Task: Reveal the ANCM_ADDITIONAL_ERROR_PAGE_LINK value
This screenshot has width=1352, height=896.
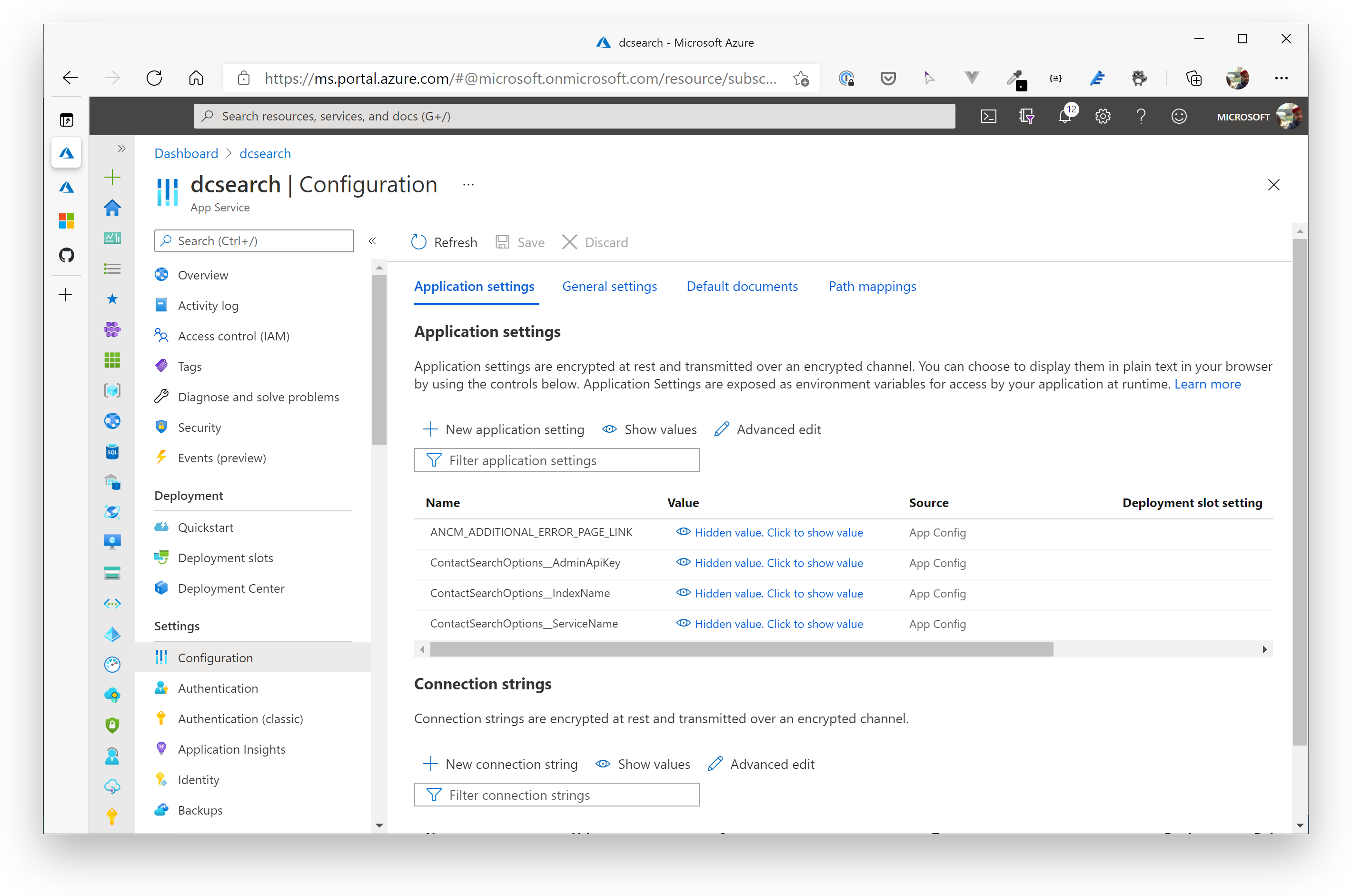Action: click(x=778, y=532)
